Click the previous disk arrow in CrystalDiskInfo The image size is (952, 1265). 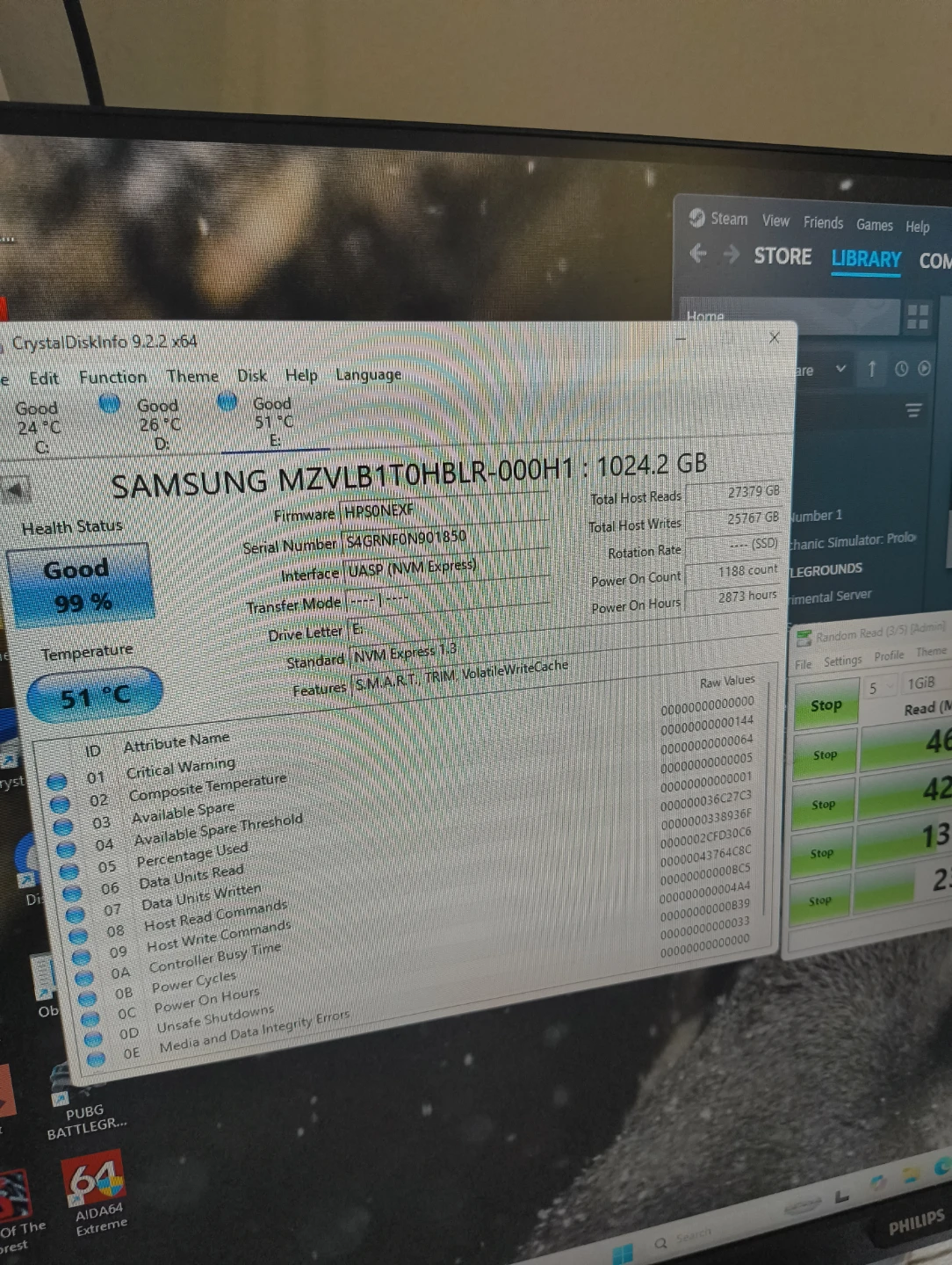click(15, 490)
